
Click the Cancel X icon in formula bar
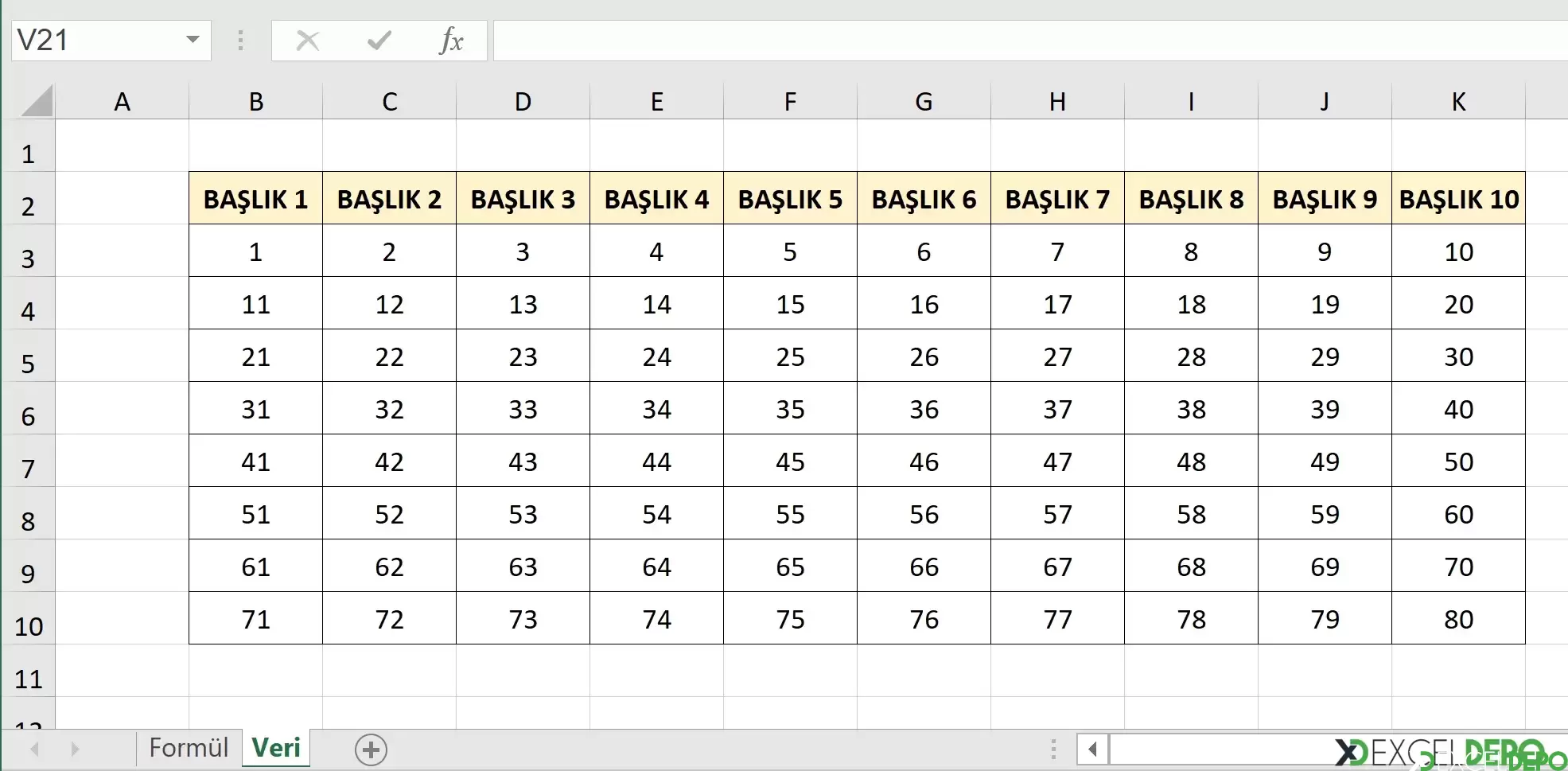308,40
